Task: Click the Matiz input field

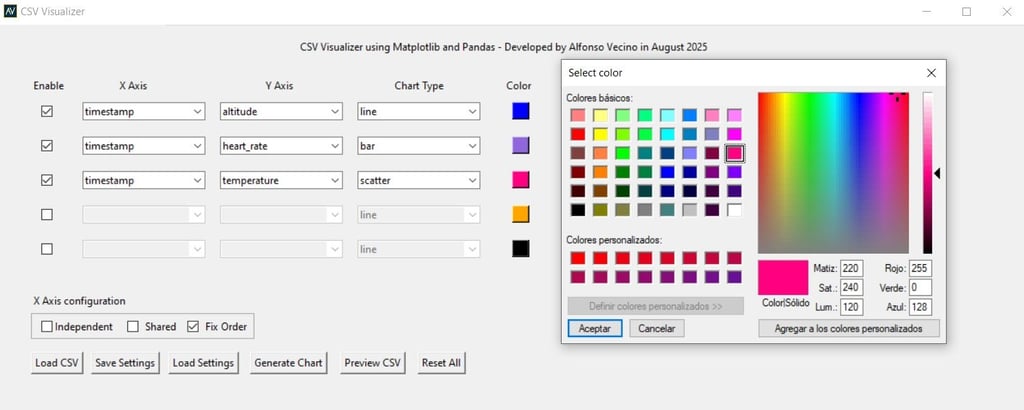Action: point(852,268)
